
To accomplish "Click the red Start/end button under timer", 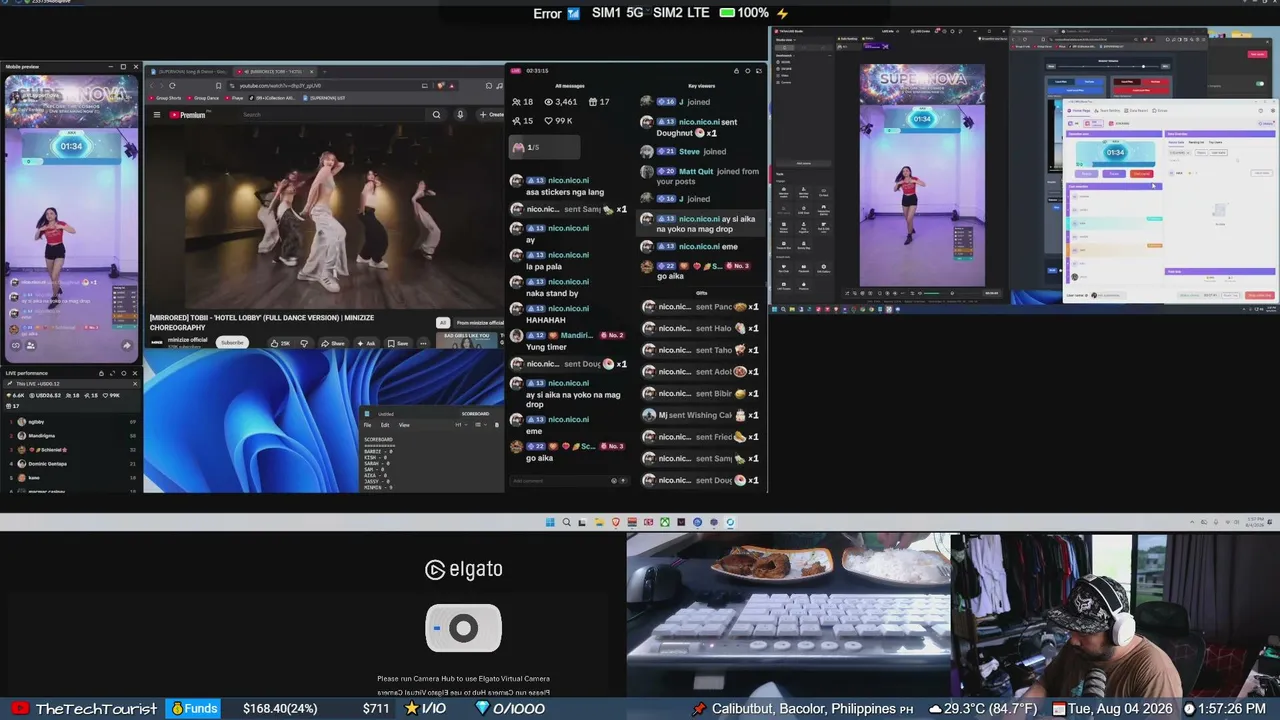I will coord(1142,174).
